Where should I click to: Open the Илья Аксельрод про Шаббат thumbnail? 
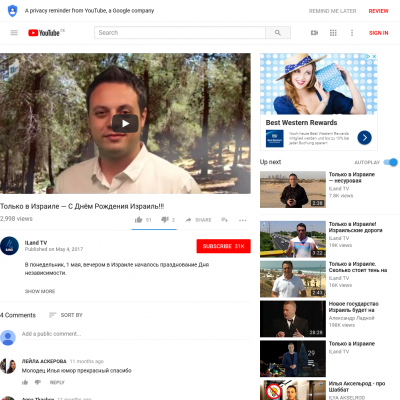click(x=293, y=390)
